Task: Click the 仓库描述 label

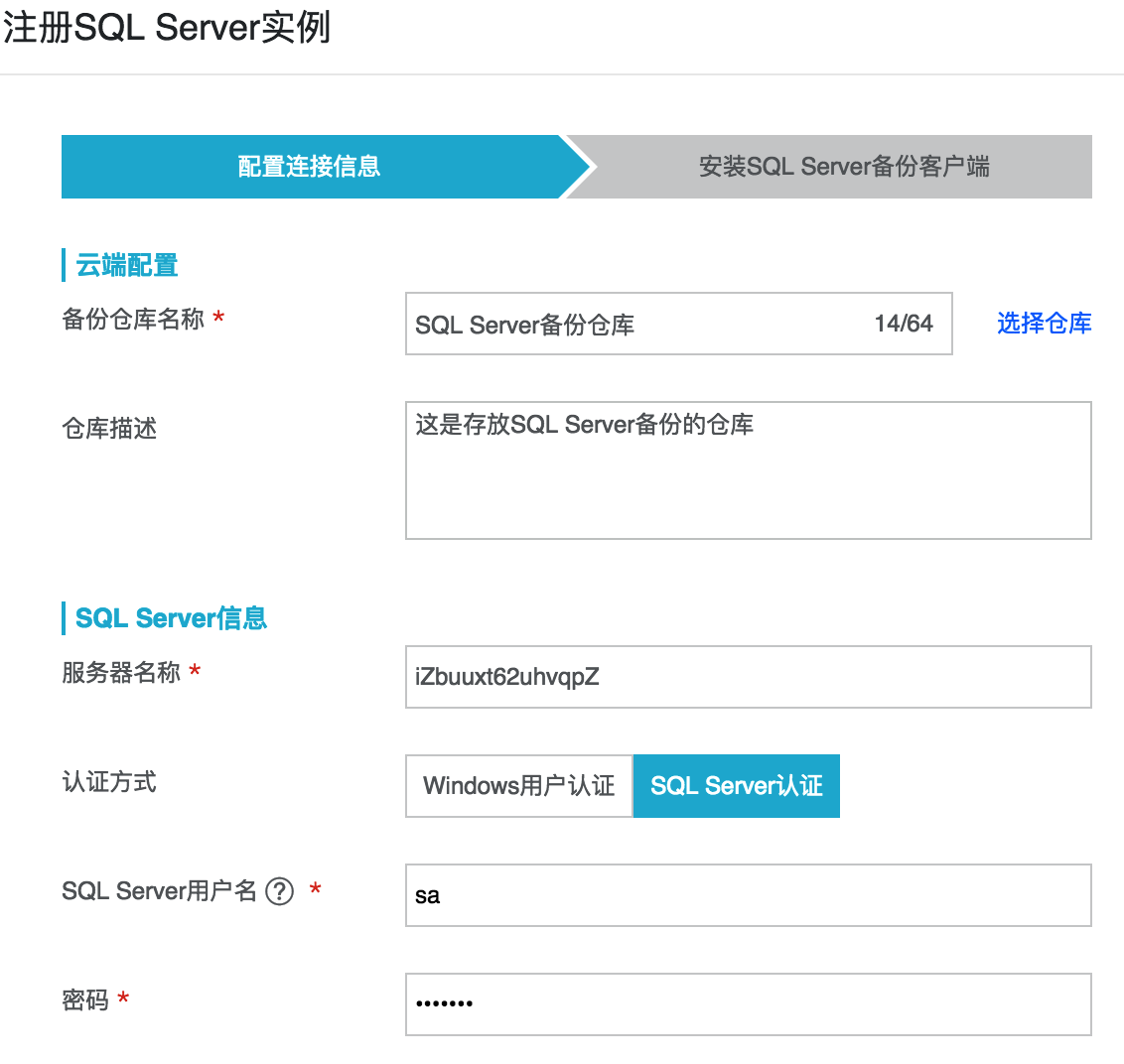Action: [109, 429]
